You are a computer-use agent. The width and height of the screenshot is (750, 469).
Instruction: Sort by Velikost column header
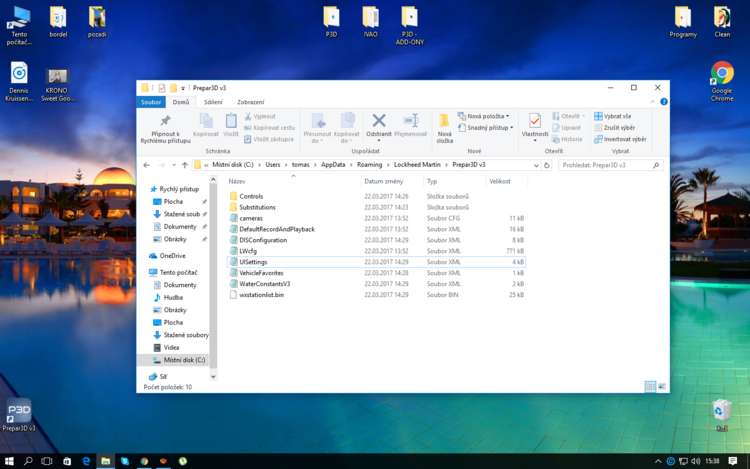(x=506, y=181)
